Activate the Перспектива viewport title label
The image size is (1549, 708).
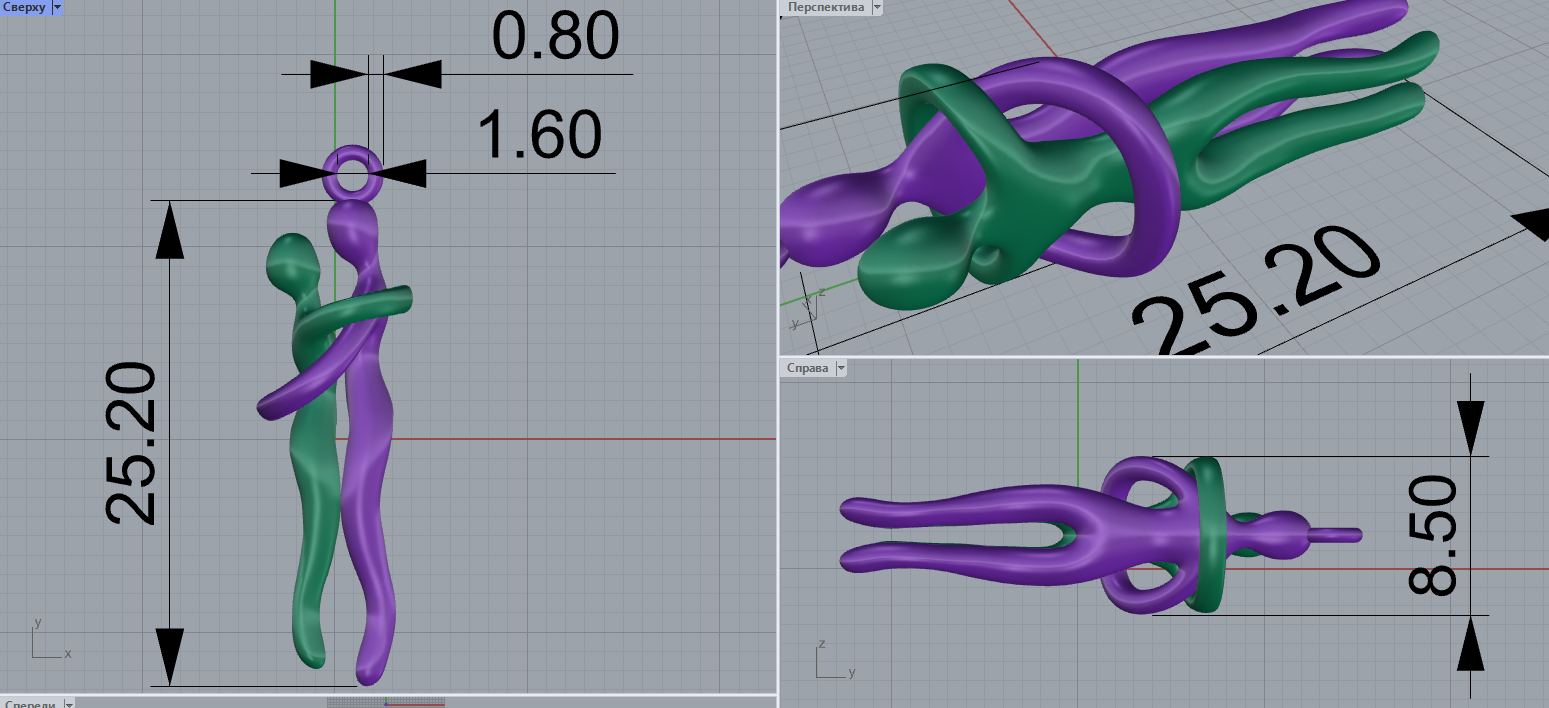(x=825, y=7)
